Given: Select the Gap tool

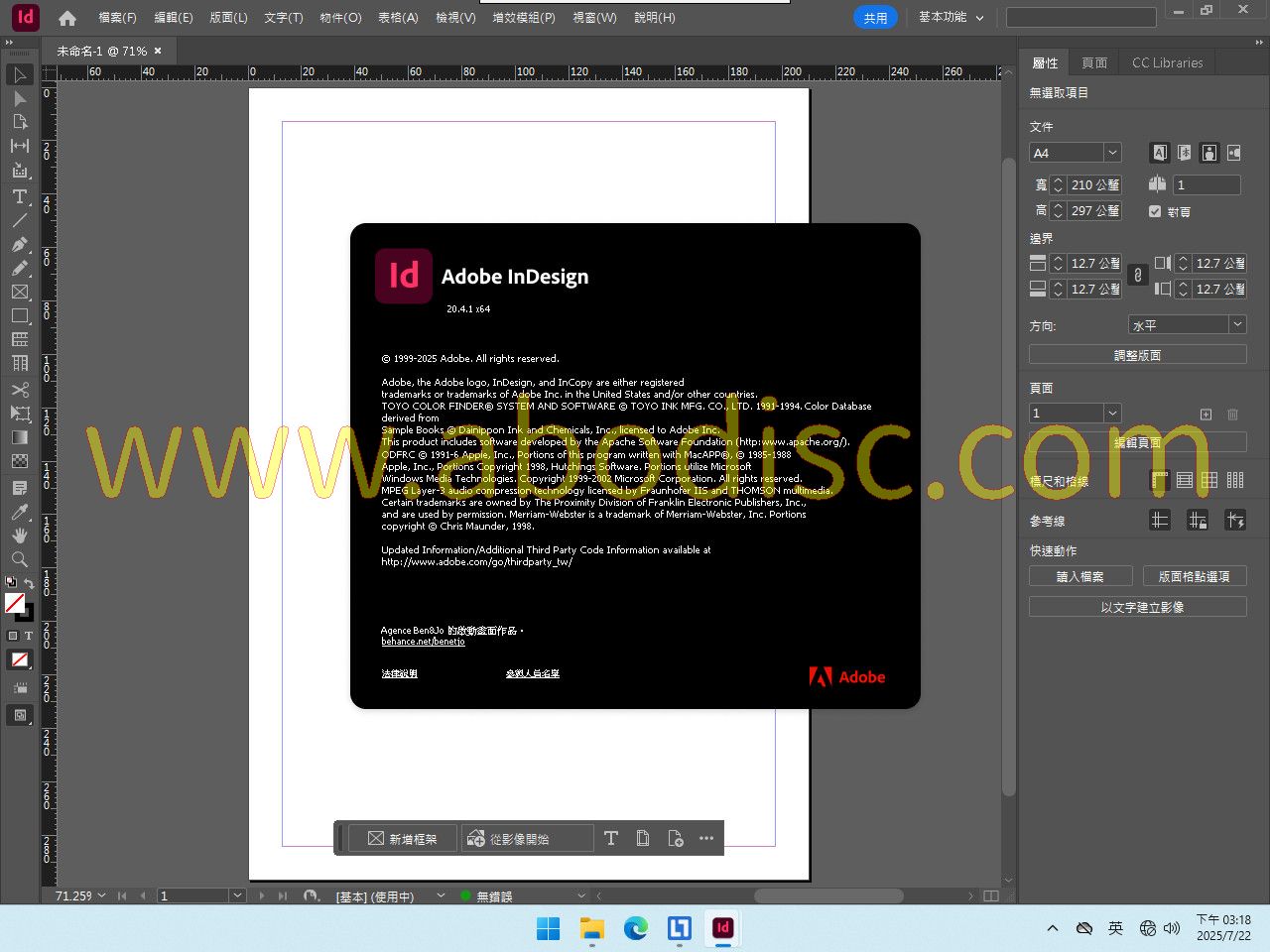Looking at the screenshot, I should [20, 146].
